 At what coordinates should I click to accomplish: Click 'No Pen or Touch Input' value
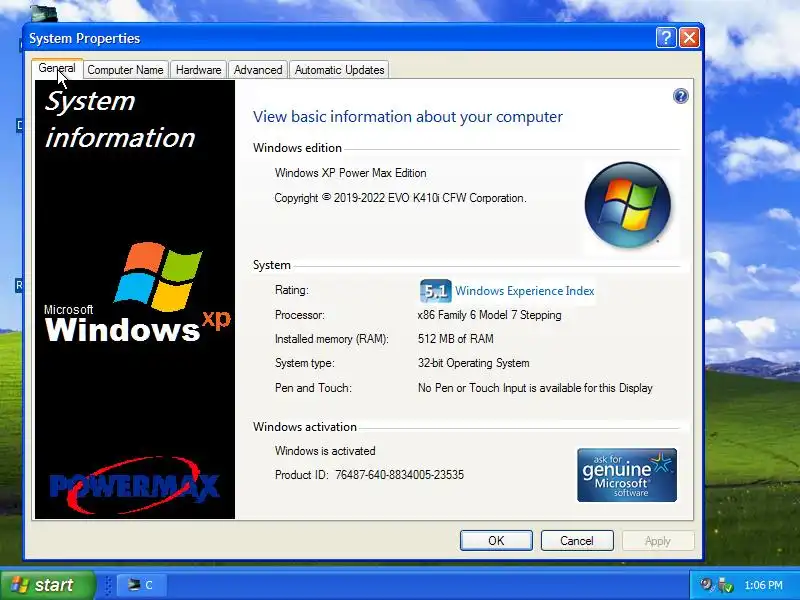coord(535,388)
